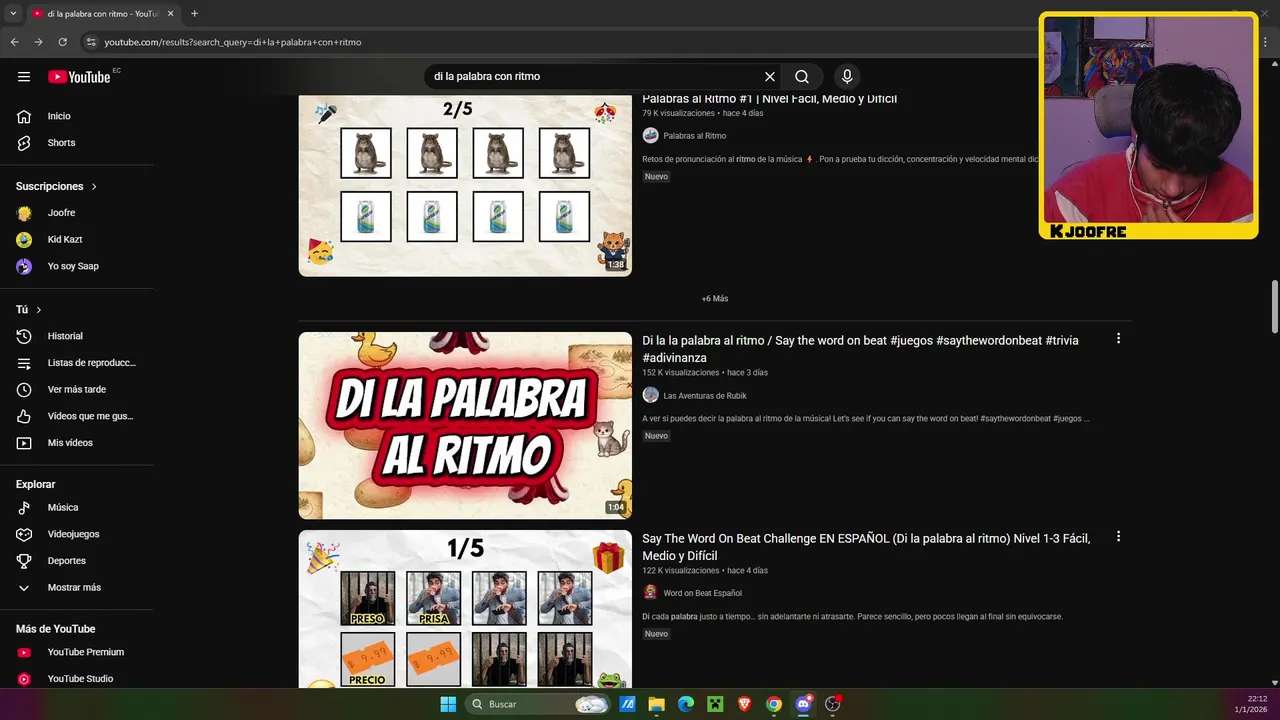Open File Explorer from the taskbar
1280x720 pixels.
(x=656, y=704)
